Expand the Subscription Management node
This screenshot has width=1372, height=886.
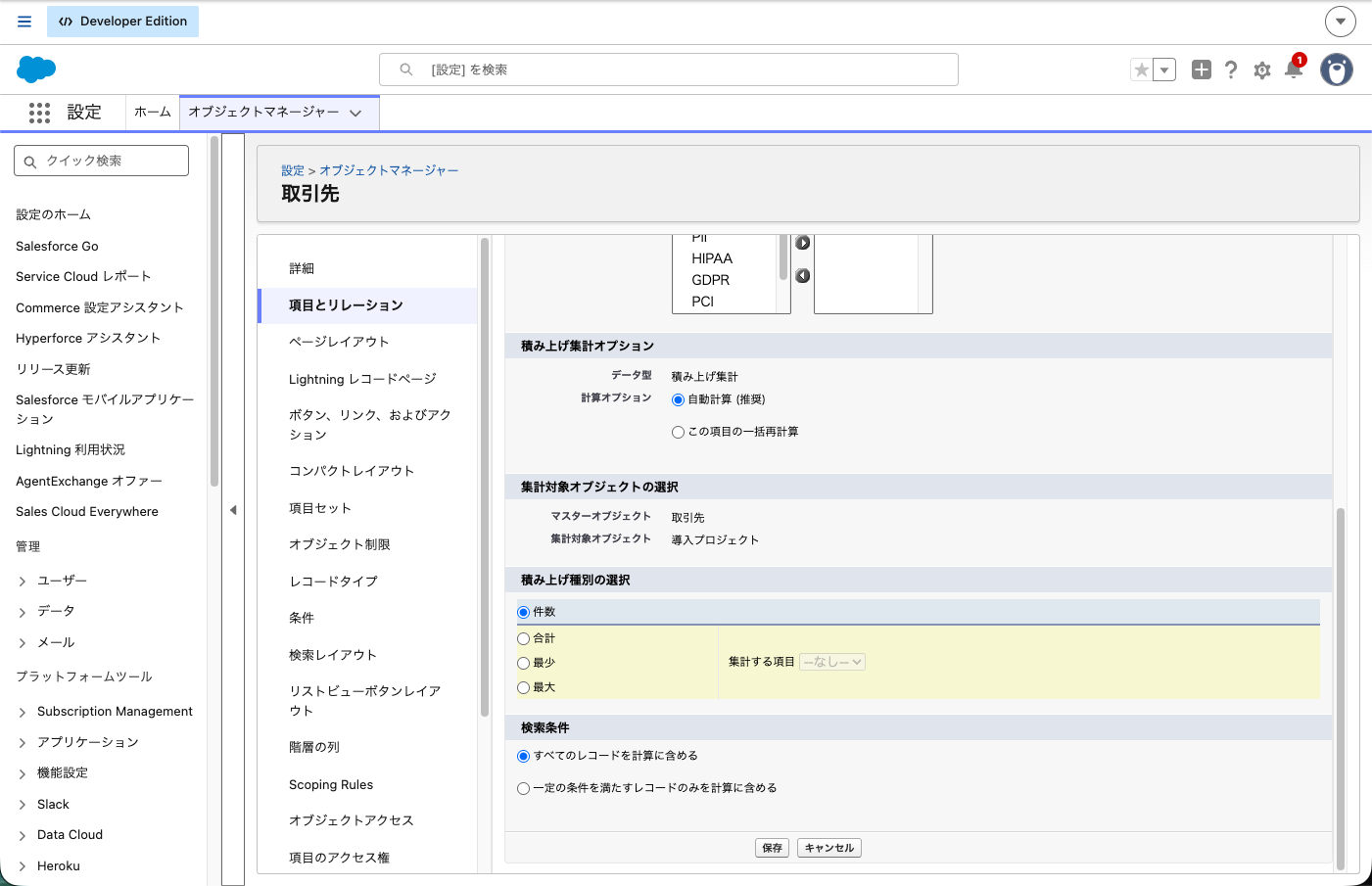click(22, 712)
